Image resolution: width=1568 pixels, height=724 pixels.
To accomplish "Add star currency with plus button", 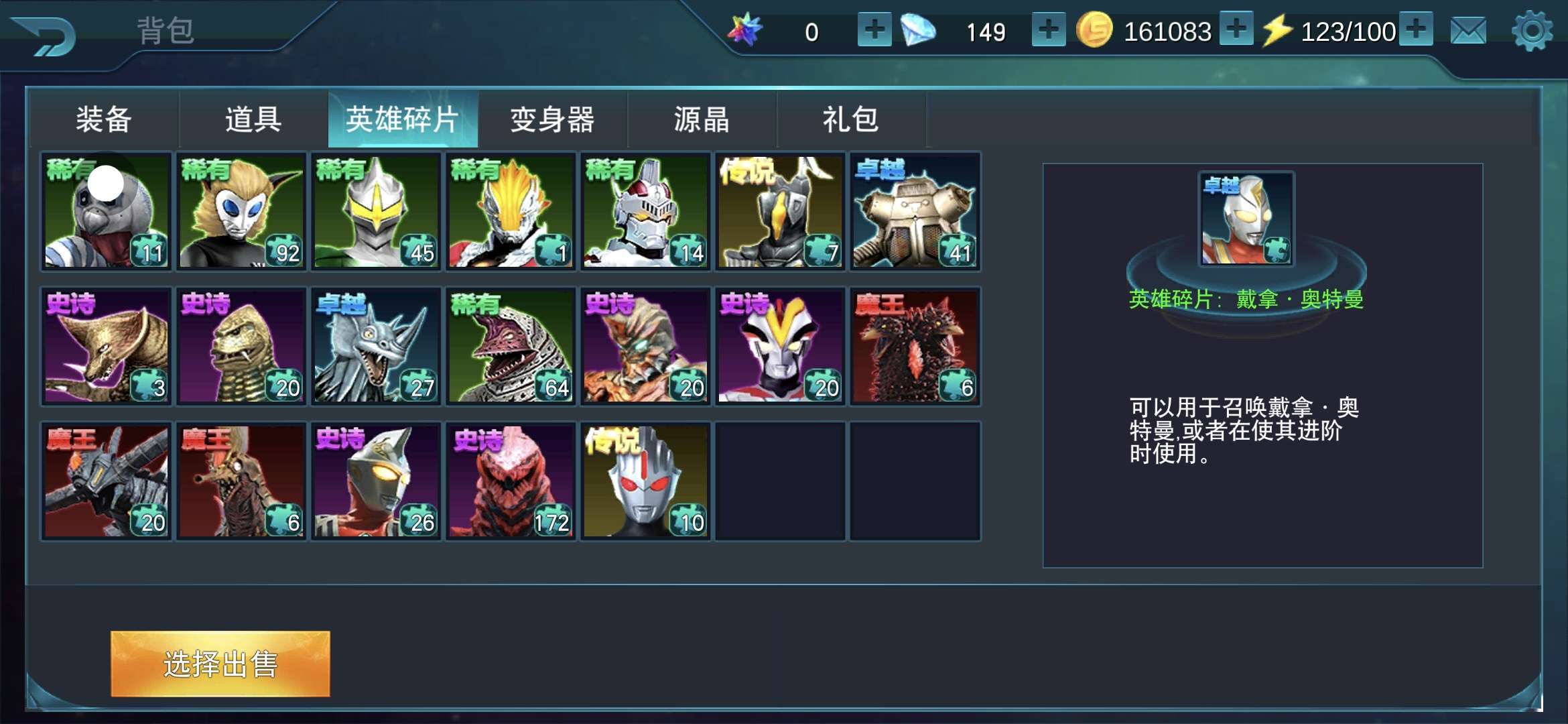I will pyautogui.click(x=874, y=29).
